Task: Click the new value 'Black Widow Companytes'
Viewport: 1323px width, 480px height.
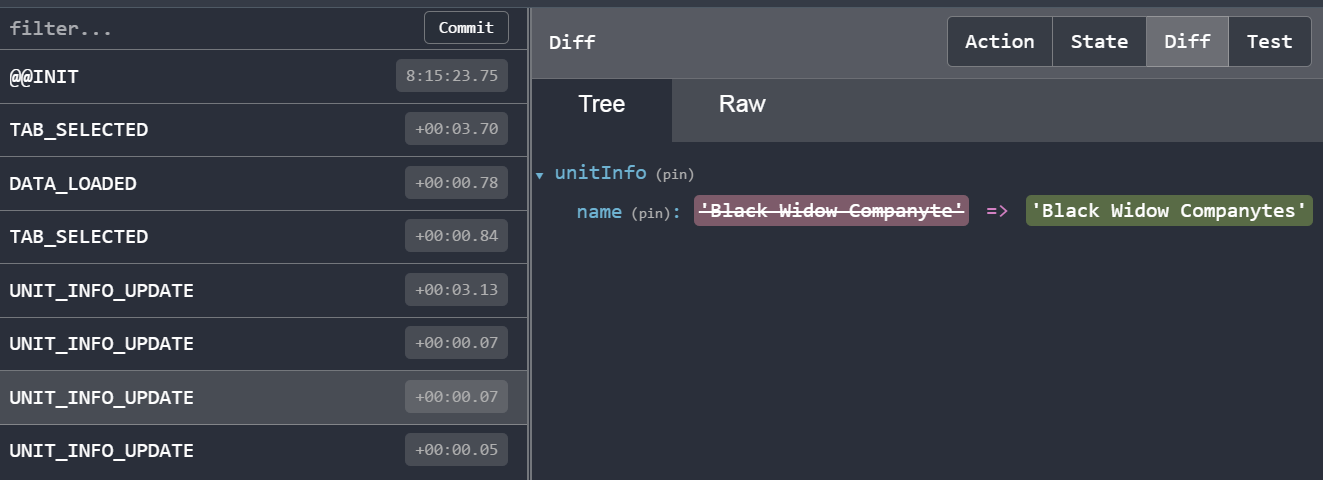Action: [1168, 211]
